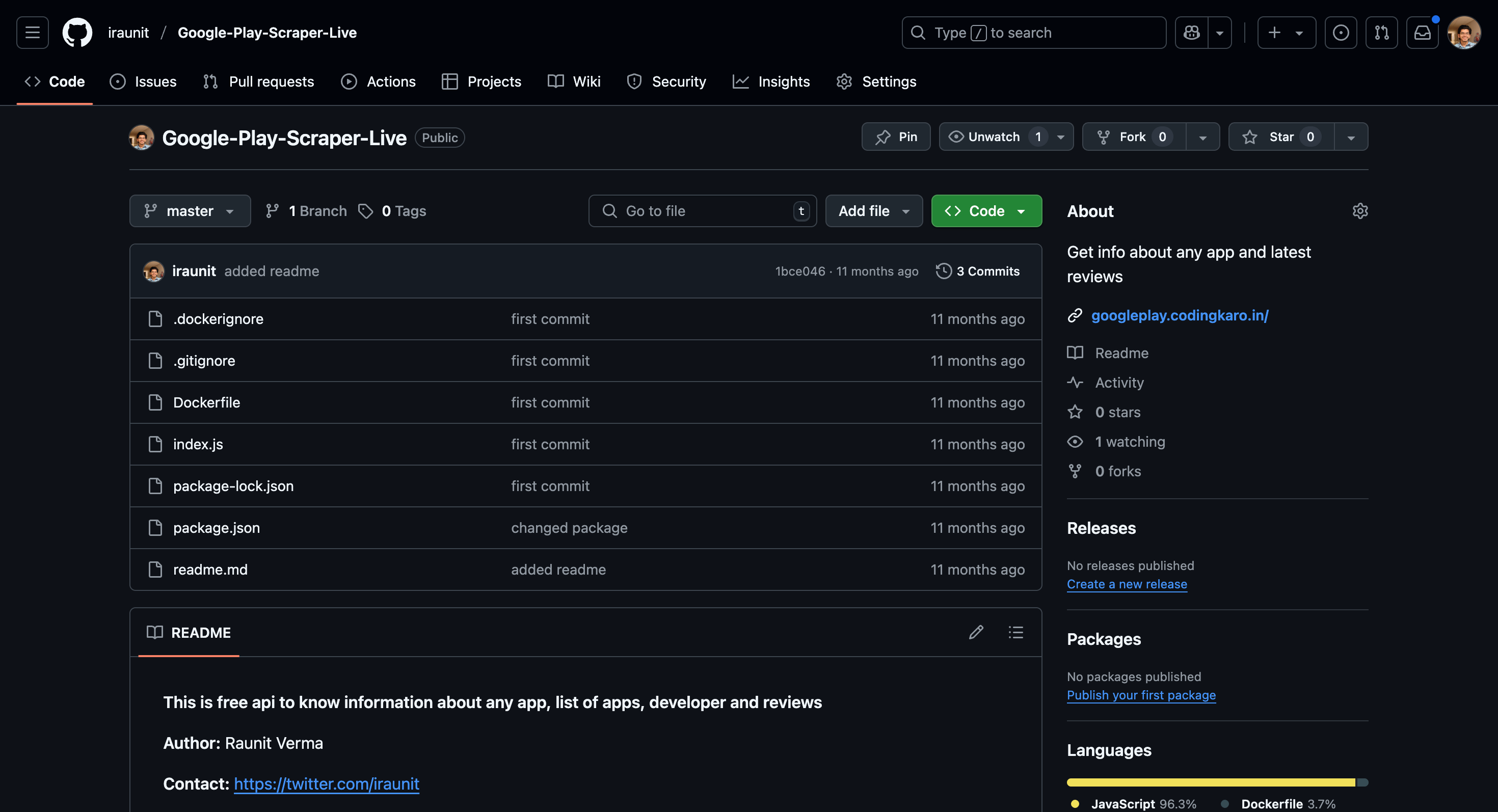Viewport: 1498px width, 812px height.
Task: Switch to the Issues tab
Action: (143, 82)
